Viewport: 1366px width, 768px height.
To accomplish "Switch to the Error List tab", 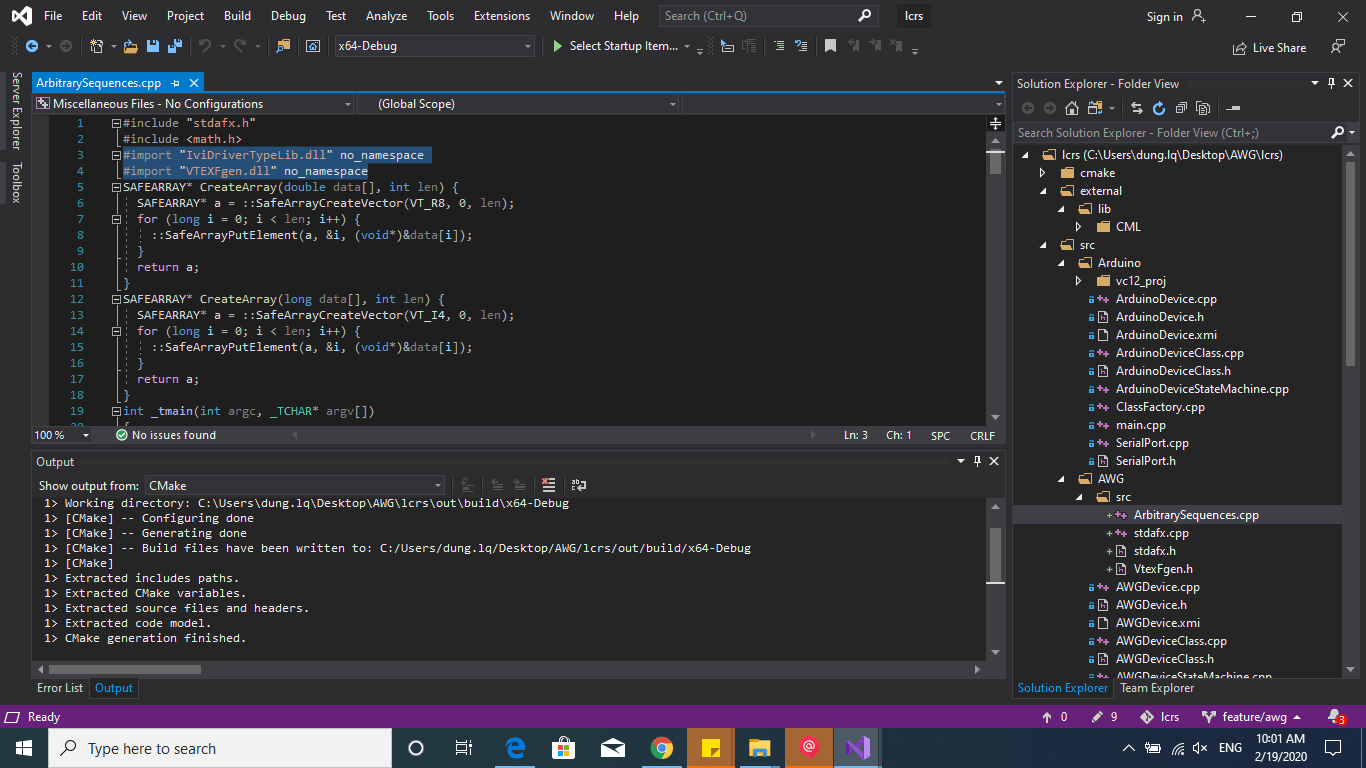I will [59, 688].
